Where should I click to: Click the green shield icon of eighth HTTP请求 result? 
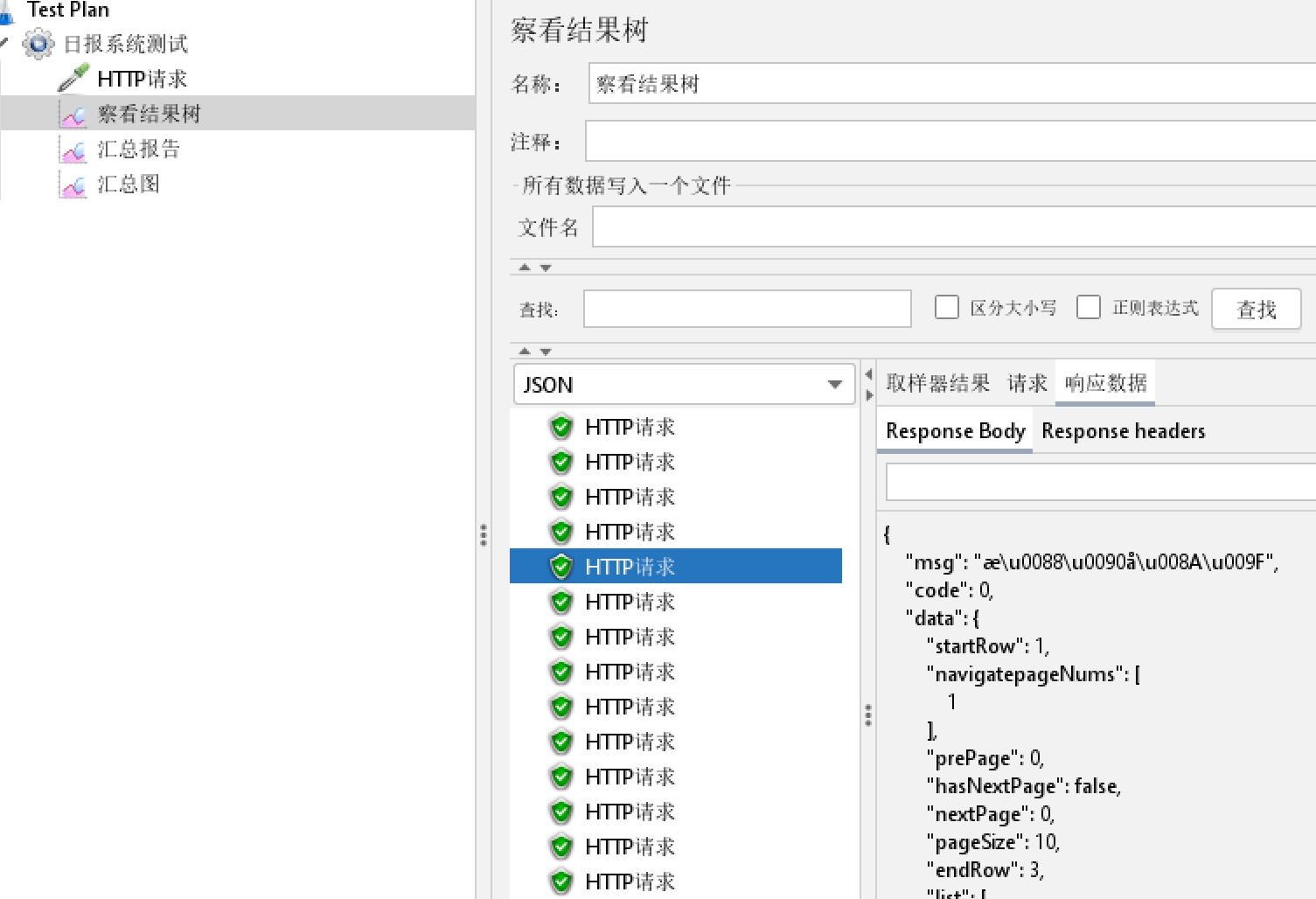click(561, 672)
